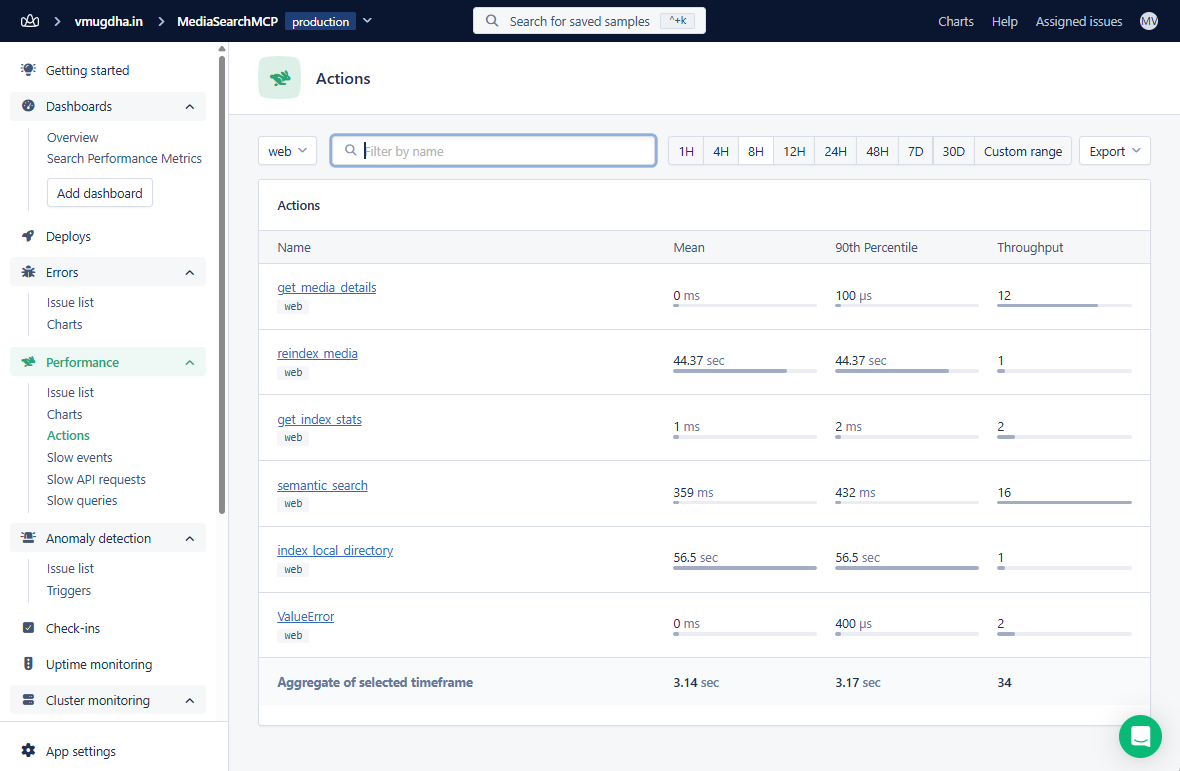Image resolution: width=1180 pixels, height=771 pixels.
Task: Click the Add dashboard button
Action: tap(99, 193)
